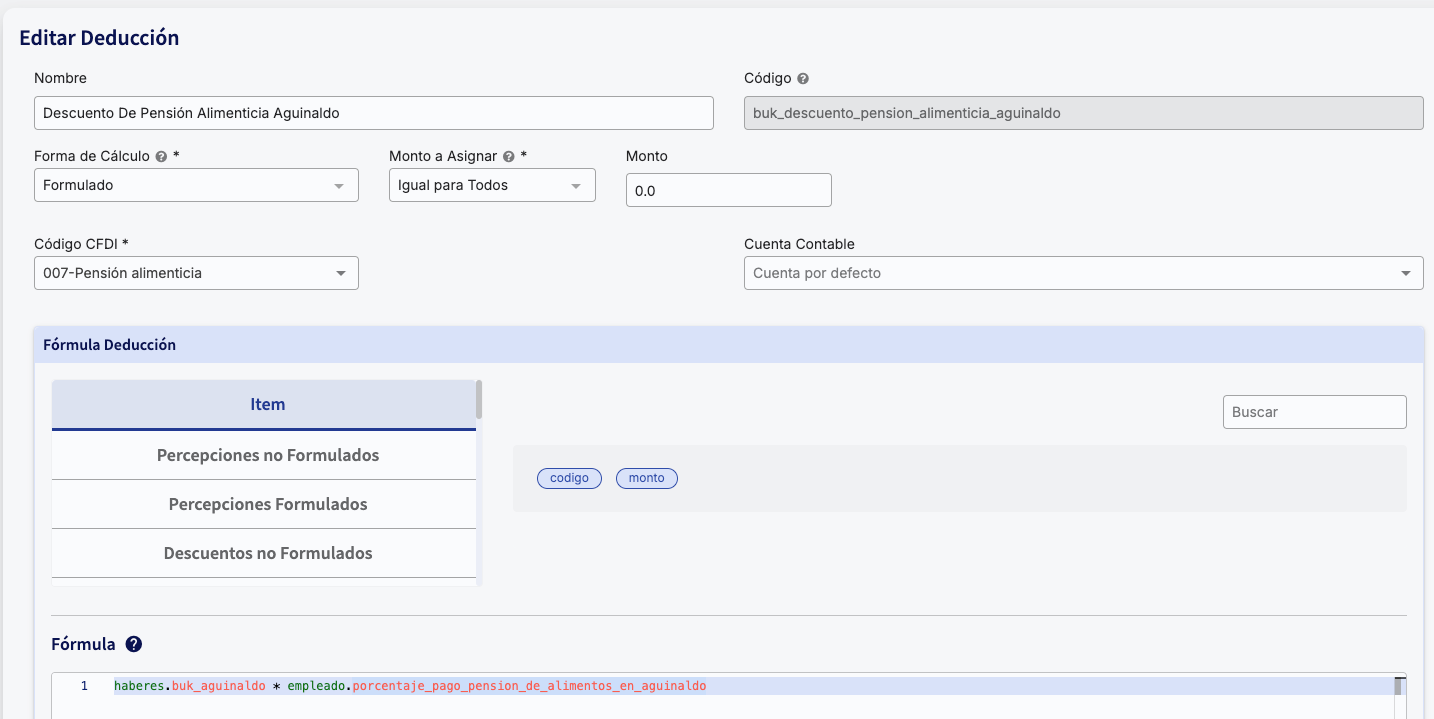Image resolution: width=1434 pixels, height=719 pixels.
Task: Click the help icon next to Código
Action: 803,79
